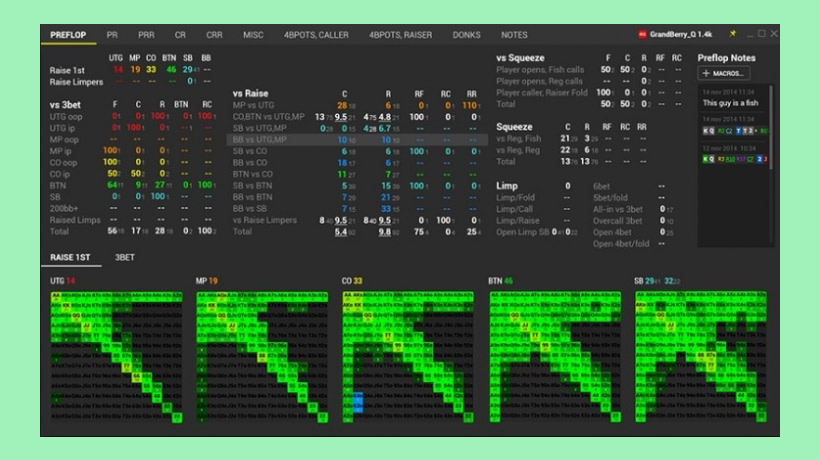The width and height of the screenshot is (820, 460).
Task: Click the pin window icon
Action: point(733,34)
